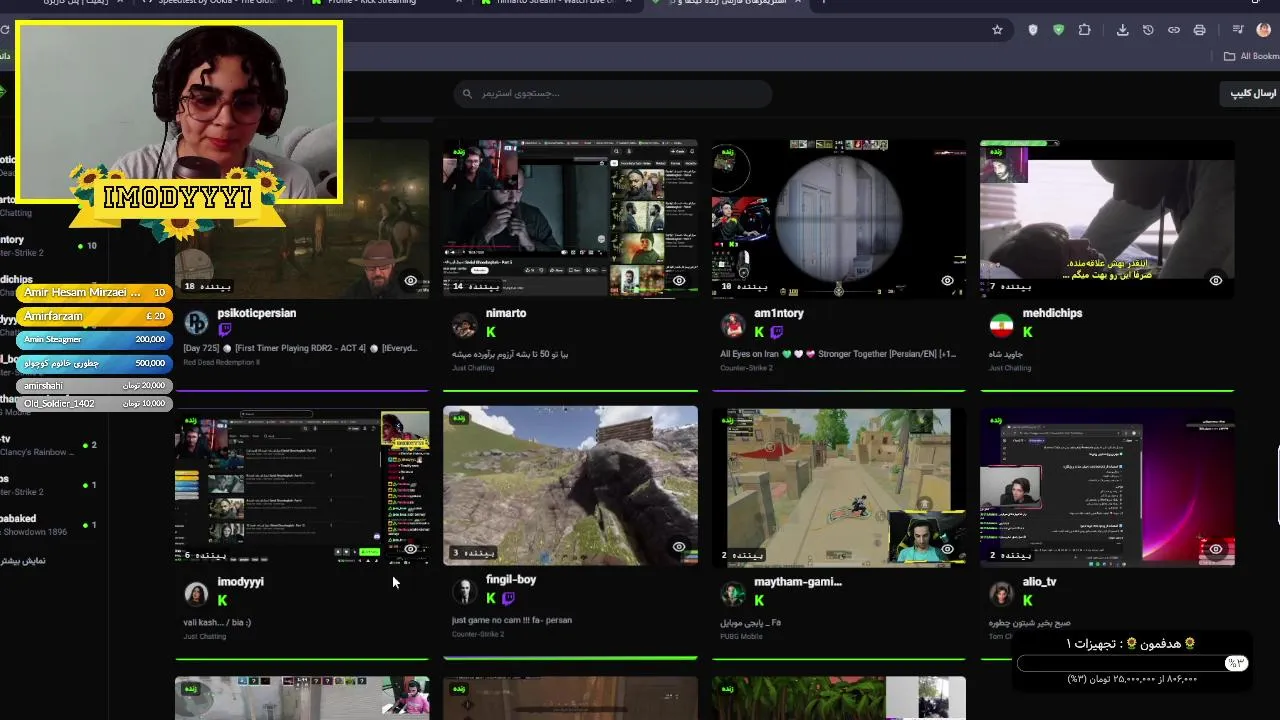Open the browser history clock icon
This screenshot has width=1280, height=720.
1148,30
